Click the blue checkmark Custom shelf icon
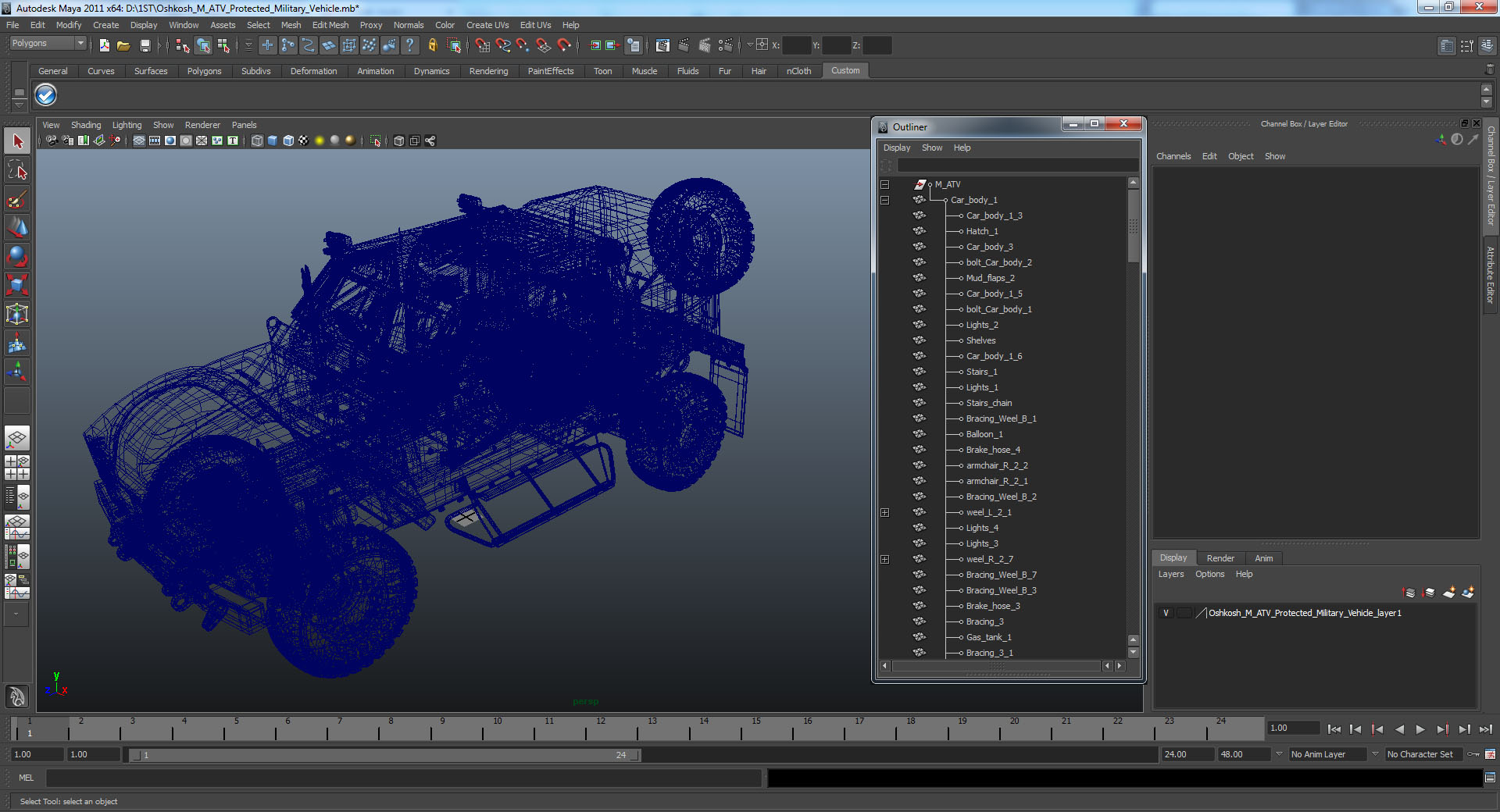Viewport: 1500px width, 812px height. pos(46,95)
